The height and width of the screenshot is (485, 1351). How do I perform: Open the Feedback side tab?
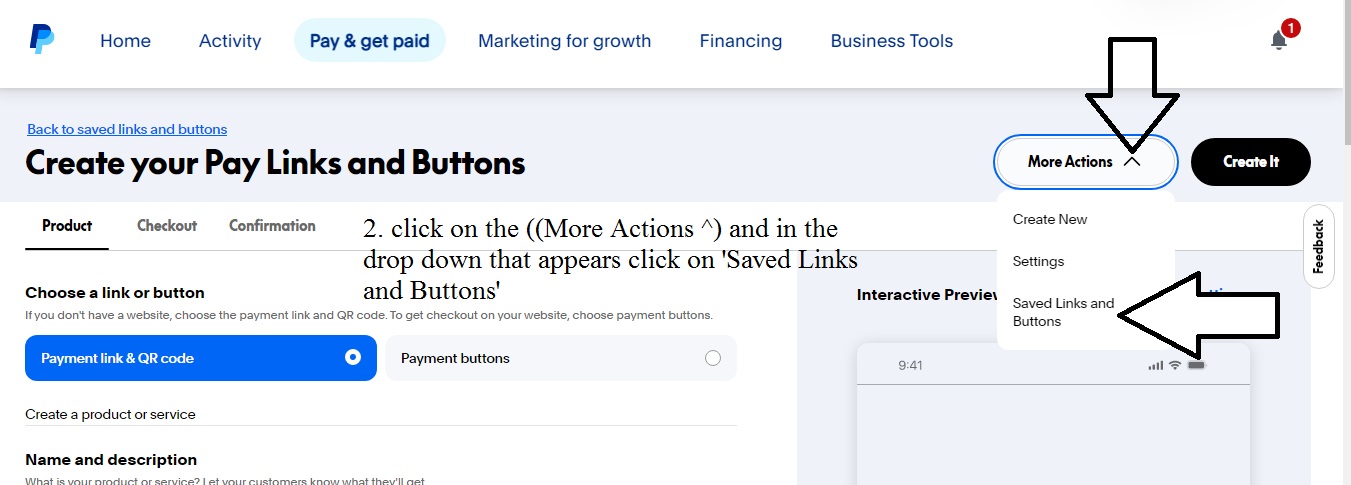[x=1318, y=246]
